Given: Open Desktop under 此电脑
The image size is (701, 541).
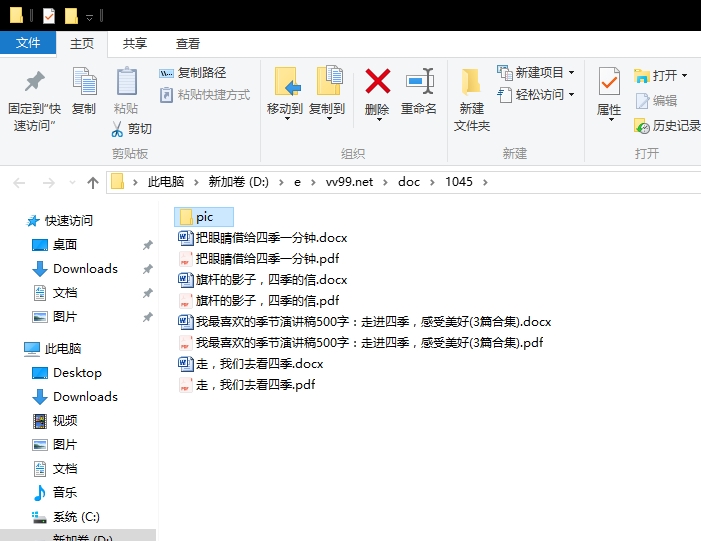Looking at the screenshot, I should coord(67,372).
